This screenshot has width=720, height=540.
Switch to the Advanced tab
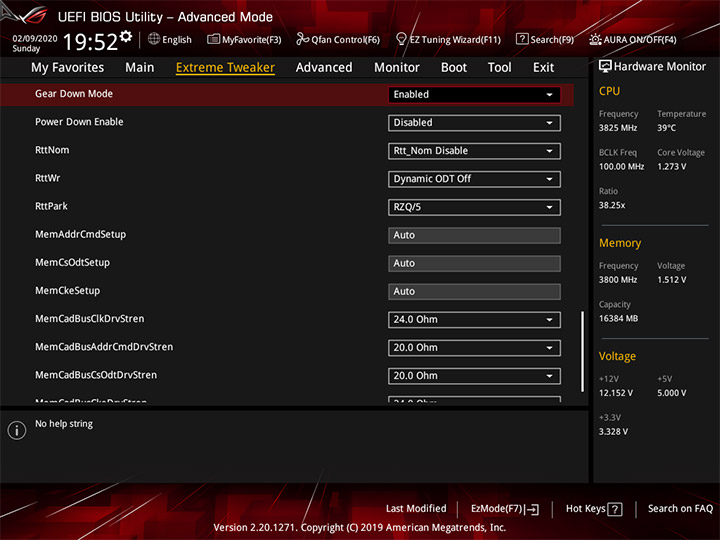pyautogui.click(x=324, y=68)
